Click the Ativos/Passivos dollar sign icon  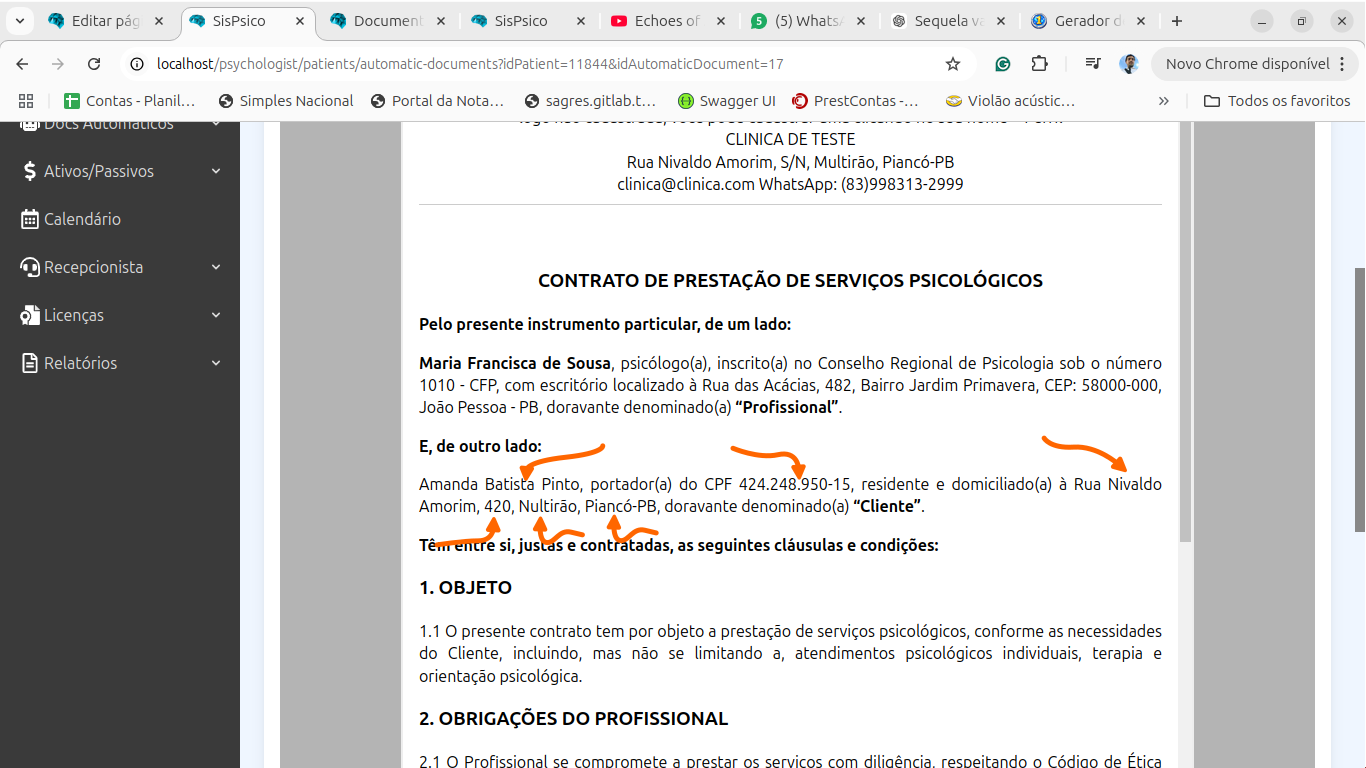(30, 171)
